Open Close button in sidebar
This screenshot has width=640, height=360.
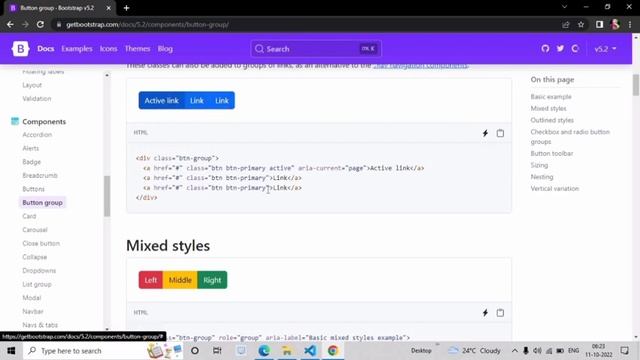tap(41, 243)
